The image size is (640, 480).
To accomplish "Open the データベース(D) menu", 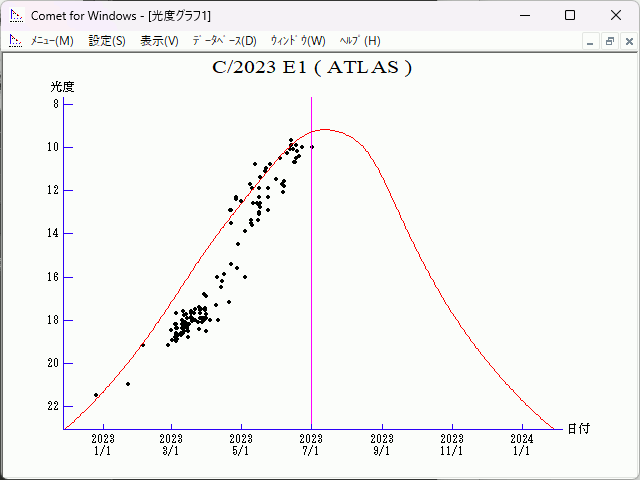I will [x=224, y=41].
